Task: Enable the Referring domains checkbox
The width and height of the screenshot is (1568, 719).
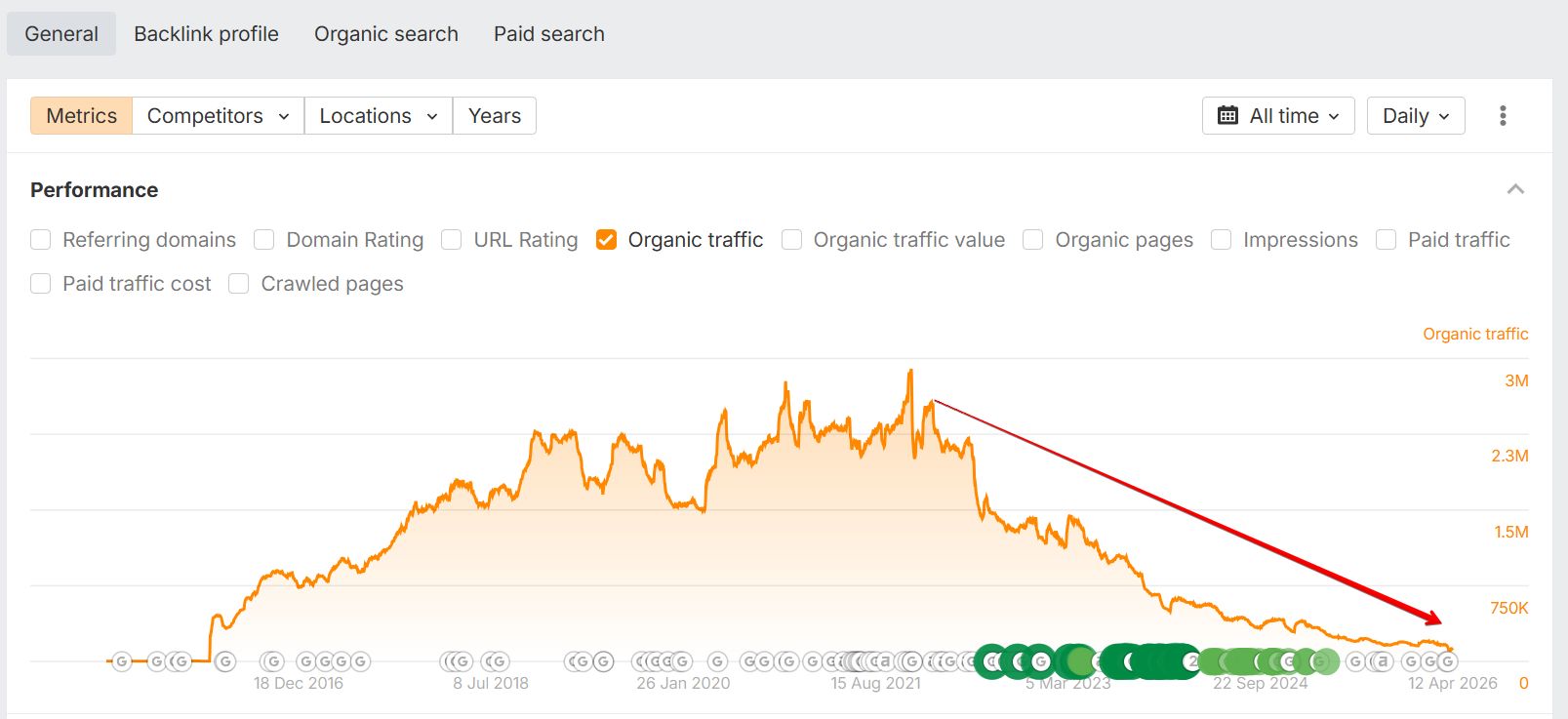Action: 41,240
